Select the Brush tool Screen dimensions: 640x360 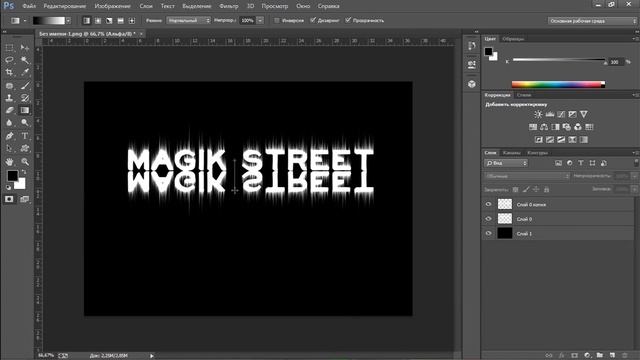(24, 85)
